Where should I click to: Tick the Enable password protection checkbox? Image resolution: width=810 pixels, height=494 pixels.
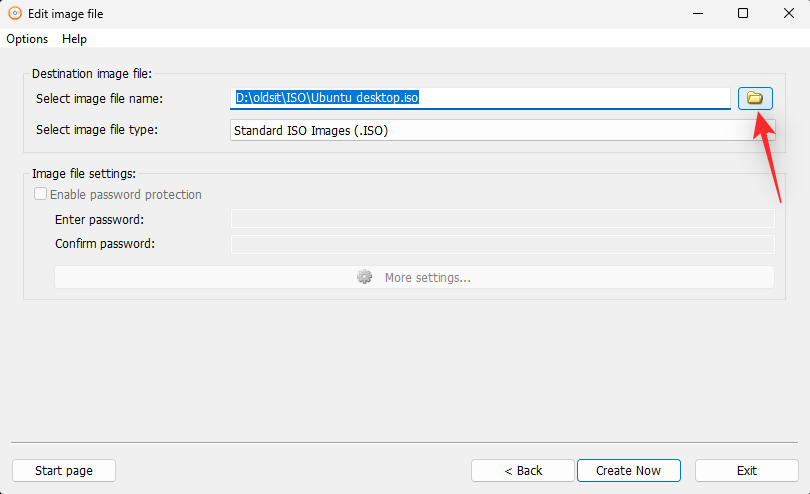[x=40, y=194]
